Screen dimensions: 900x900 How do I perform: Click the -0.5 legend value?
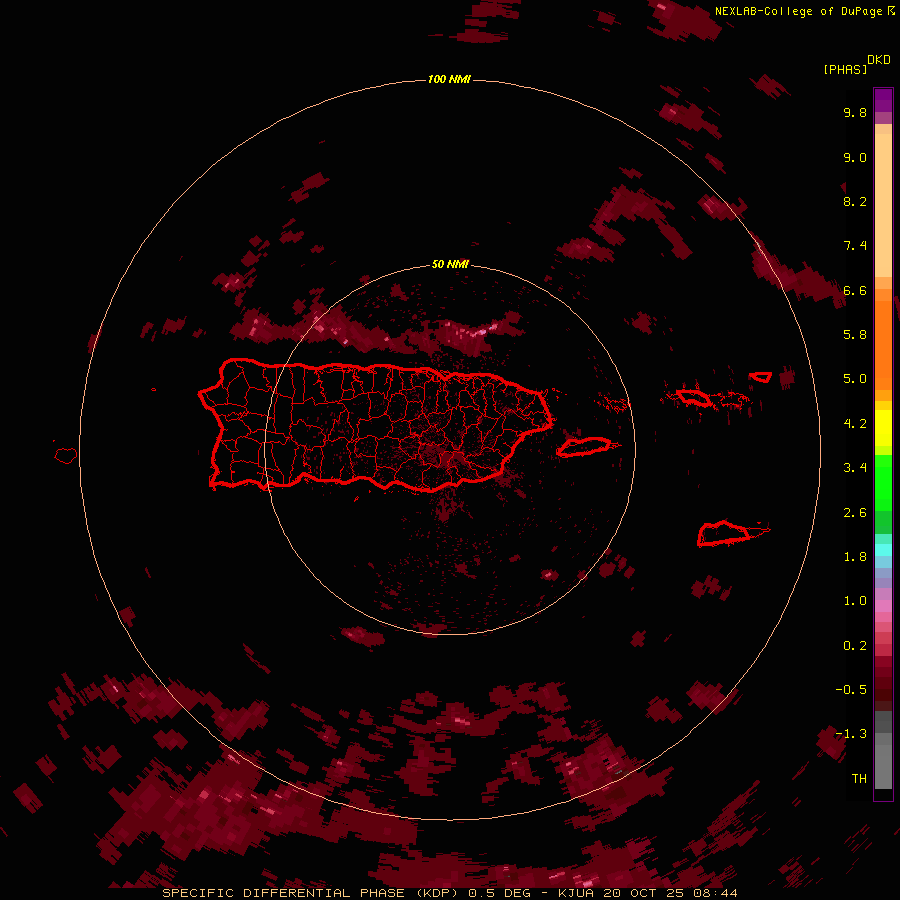pyautogui.click(x=851, y=690)
